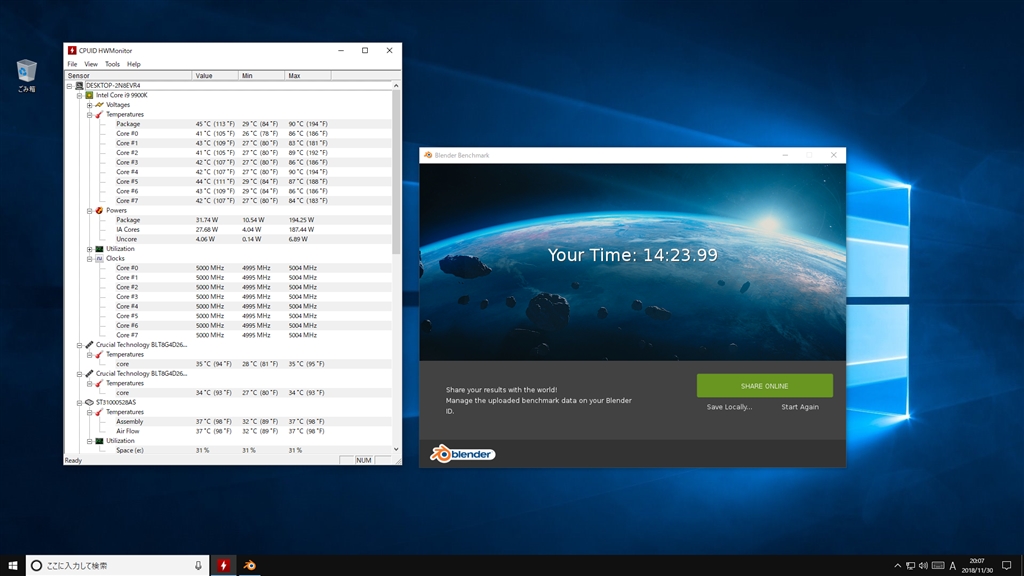
Task: Switch to Blender from the taskbar
Action: coord(249,566)
